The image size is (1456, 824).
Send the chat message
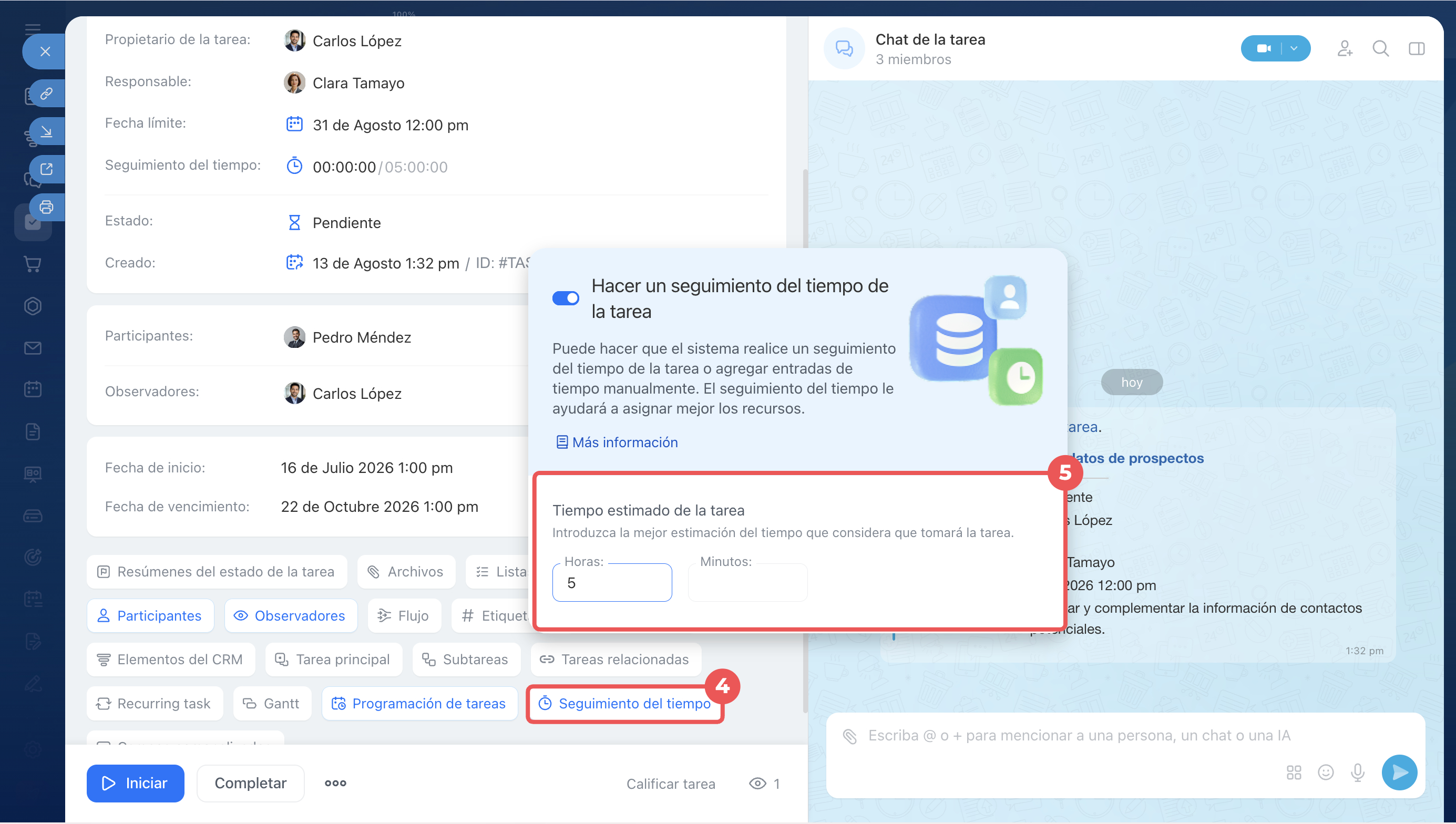click(x=1399, y=772)
